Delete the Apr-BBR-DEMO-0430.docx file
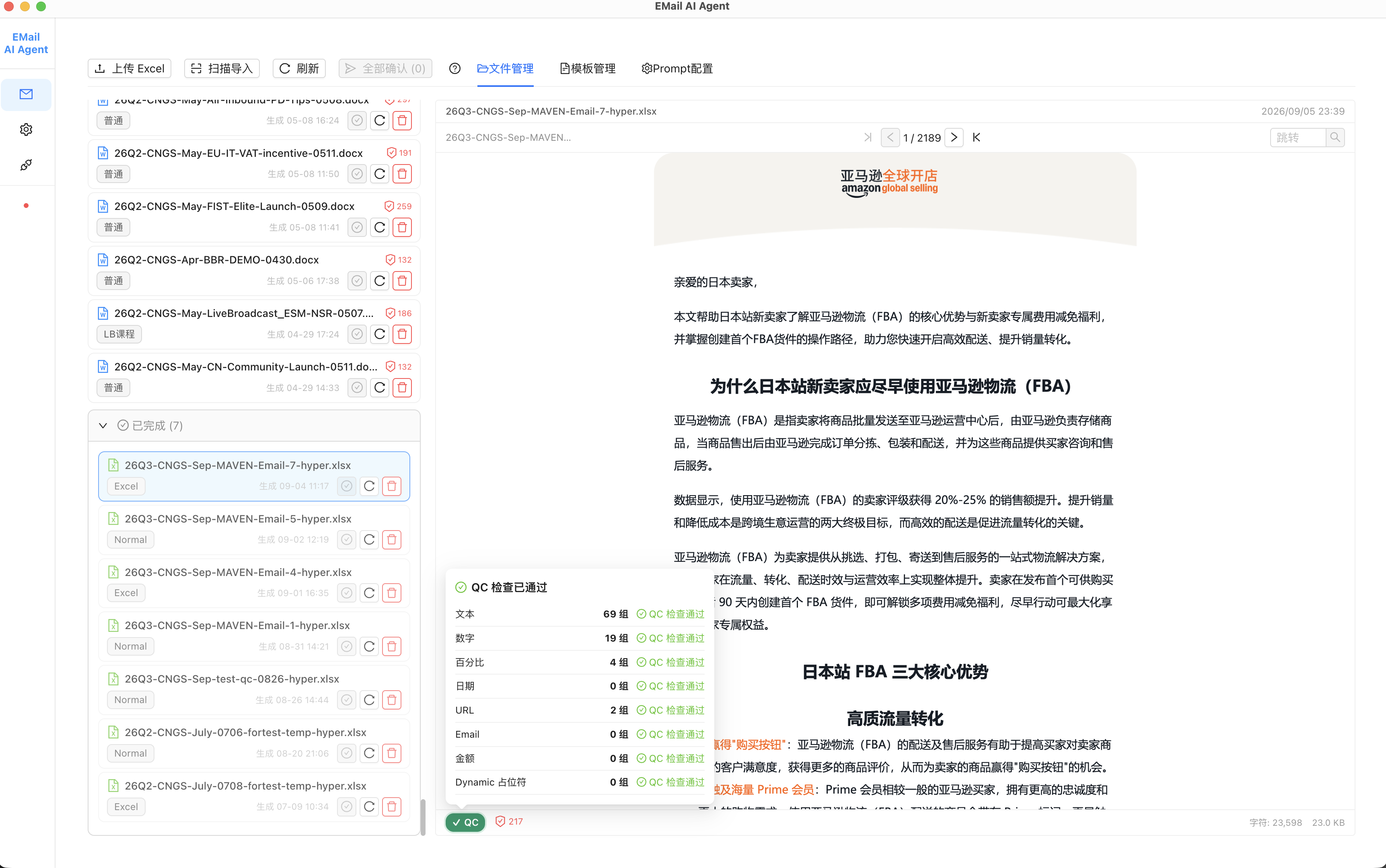This screenshot has height=868, width=1386. (402, 281)
